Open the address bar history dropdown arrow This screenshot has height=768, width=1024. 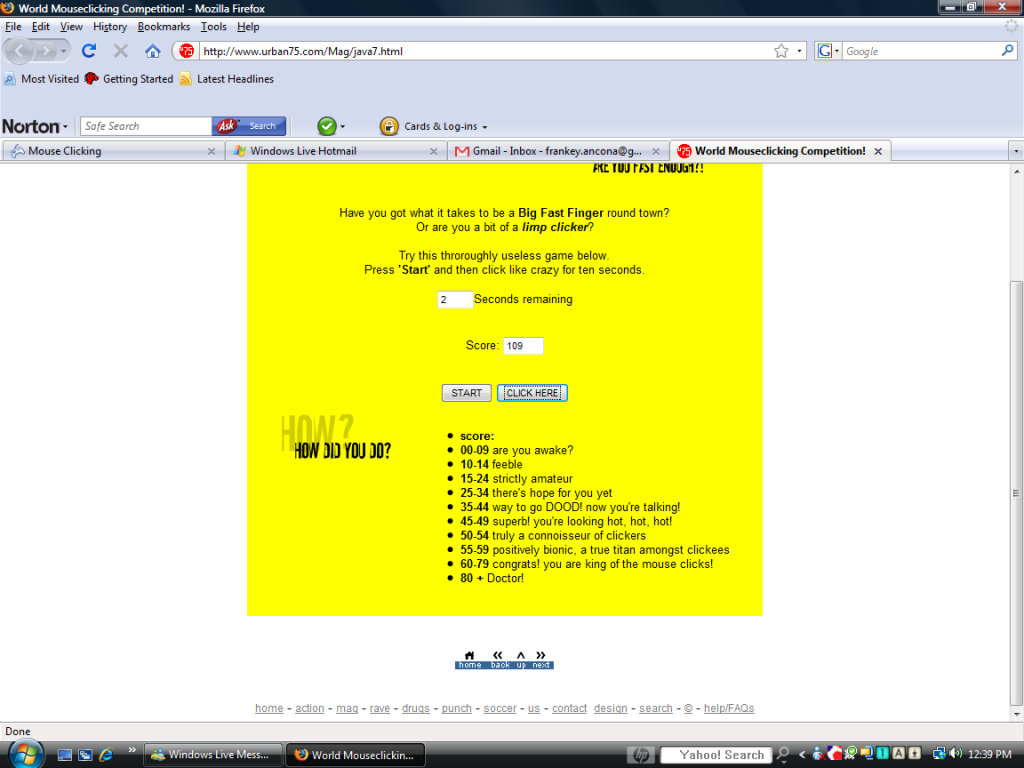(x=800, y=51)
